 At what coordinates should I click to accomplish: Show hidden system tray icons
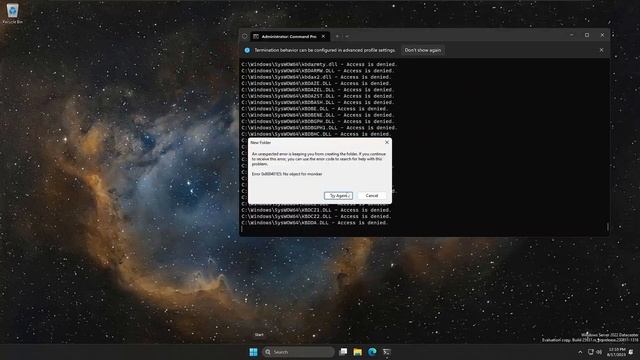tap(580, 352)
